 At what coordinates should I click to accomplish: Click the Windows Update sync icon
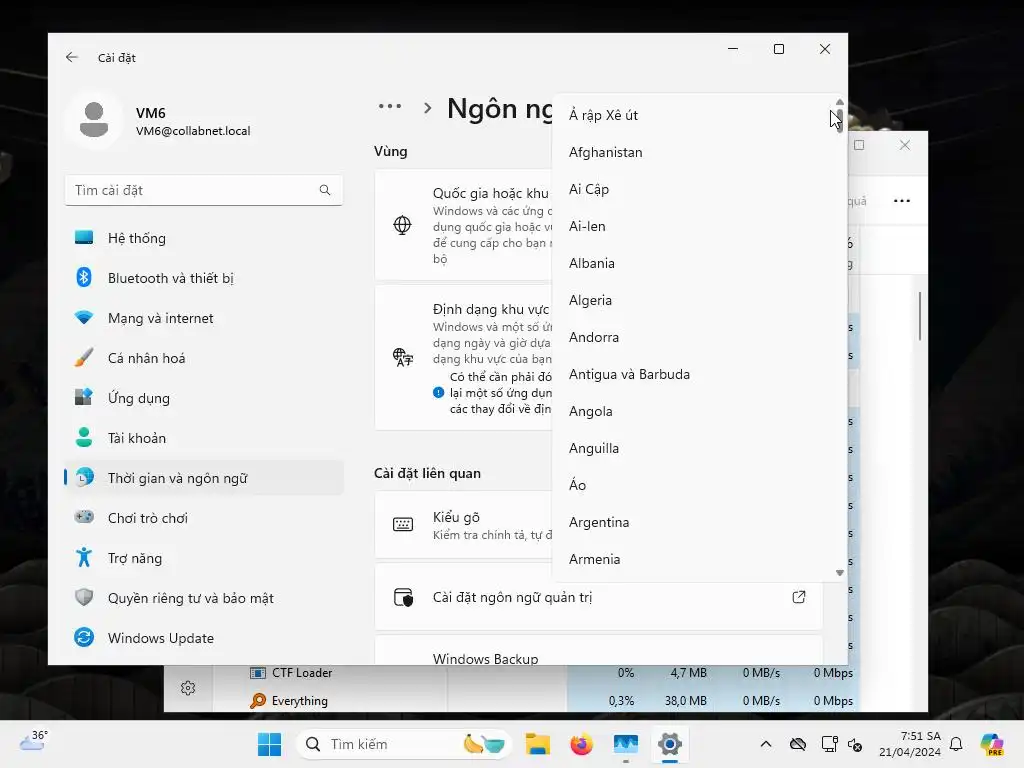coord(84,637)
